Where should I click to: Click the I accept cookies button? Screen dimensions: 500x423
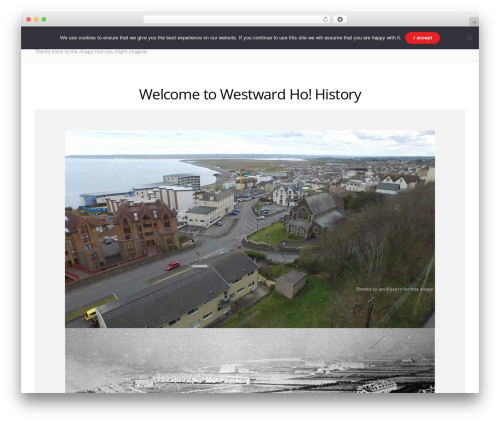(422, 38)
